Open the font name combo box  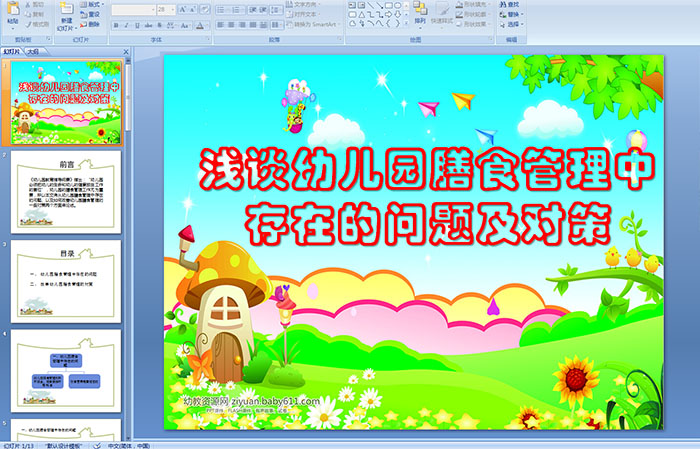[133, 10]
